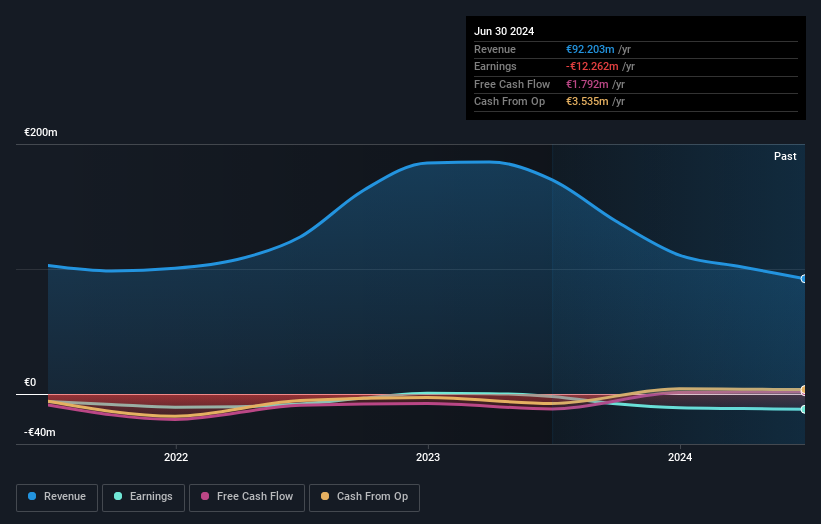Click the pink Free Cash Flow legend dot
The width and height of the screenshot is (821, 524).
tap(205, 496)
